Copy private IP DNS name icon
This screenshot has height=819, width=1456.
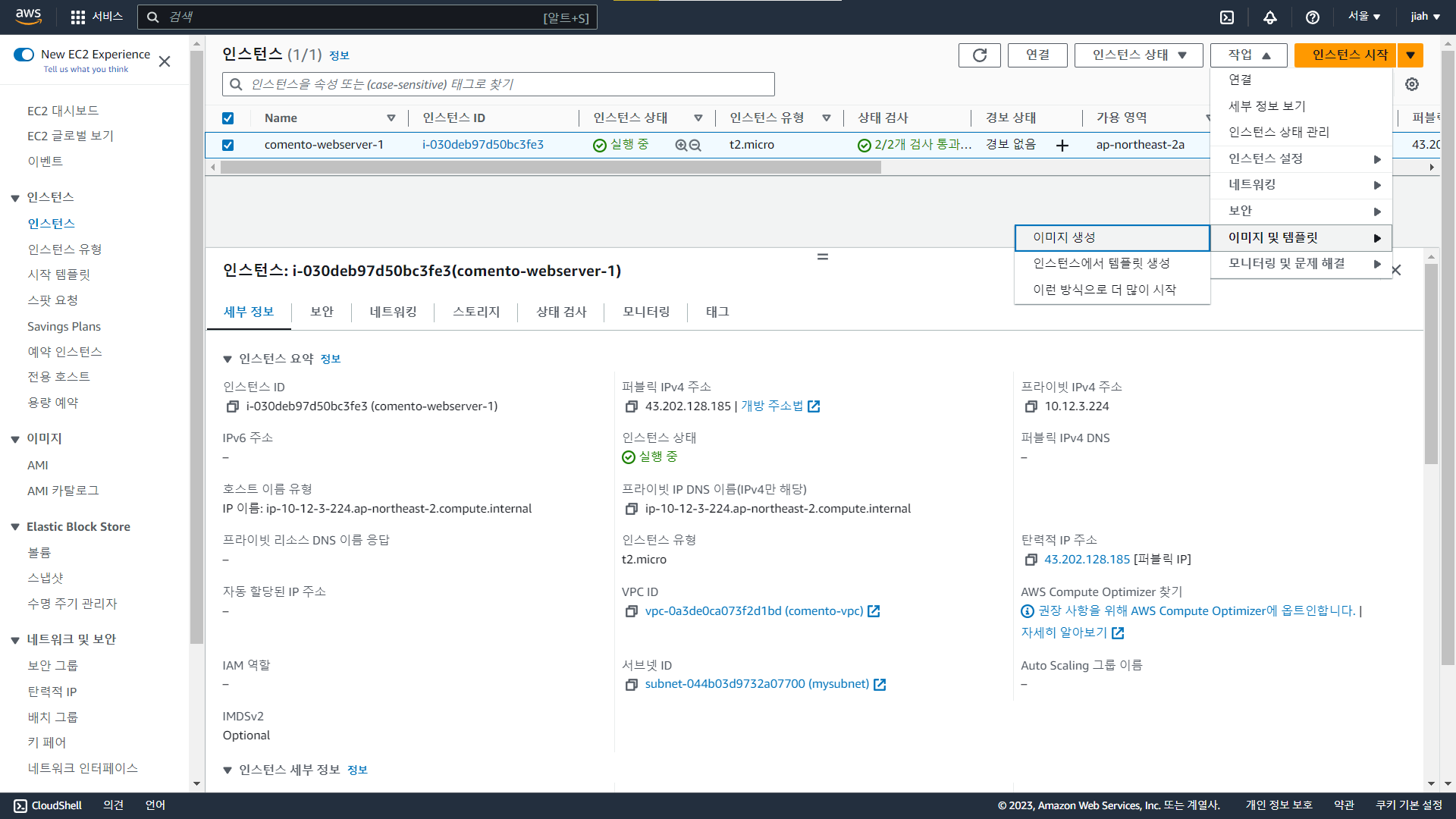631,509
